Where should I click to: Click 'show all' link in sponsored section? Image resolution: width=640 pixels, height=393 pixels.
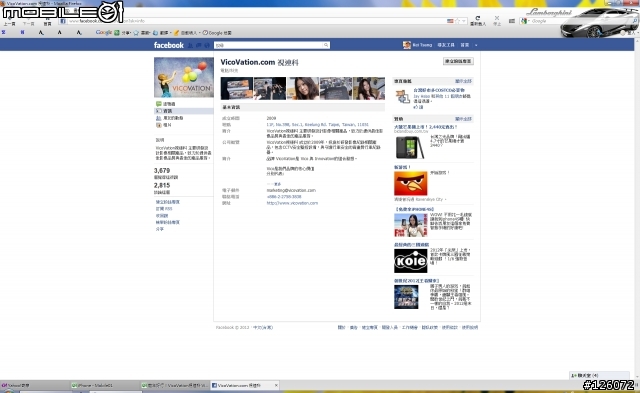click(x=463, y=119)
